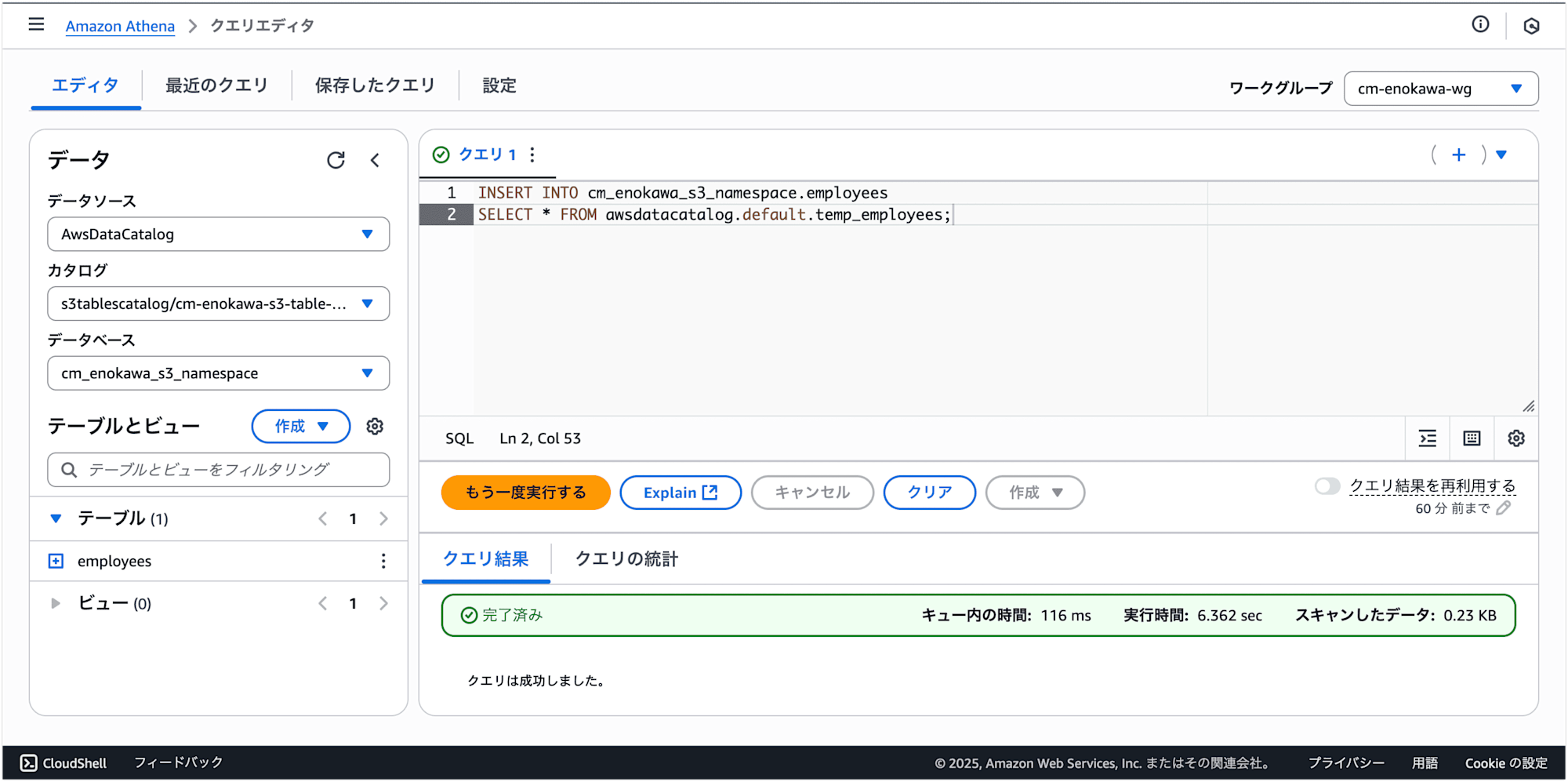The height and width of the screenshot is (782, 1568).
Task: Click the format query icon
Action: [x=1428, y=438]
